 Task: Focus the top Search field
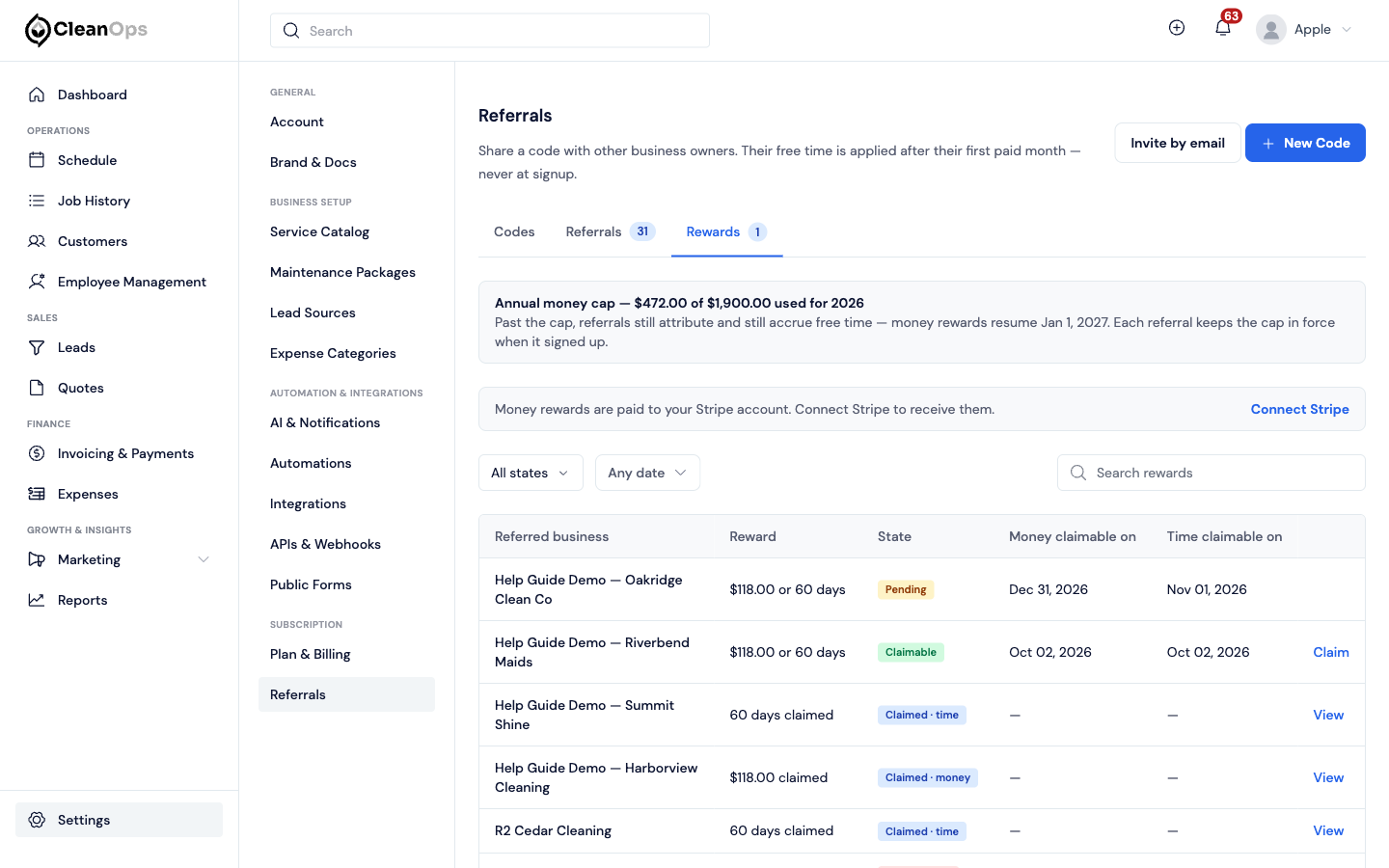(490, 31)
